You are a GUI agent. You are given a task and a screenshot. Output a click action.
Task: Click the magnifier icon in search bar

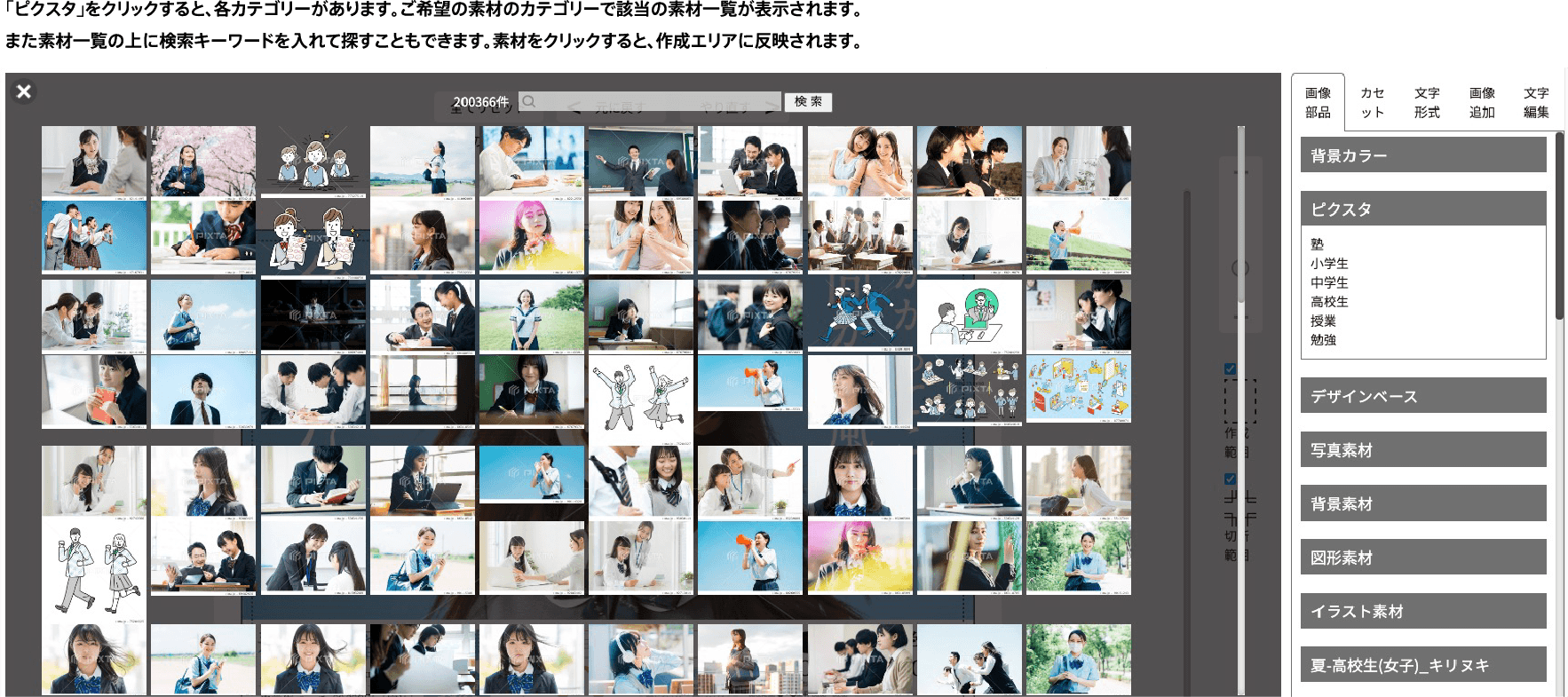(529, 101)
